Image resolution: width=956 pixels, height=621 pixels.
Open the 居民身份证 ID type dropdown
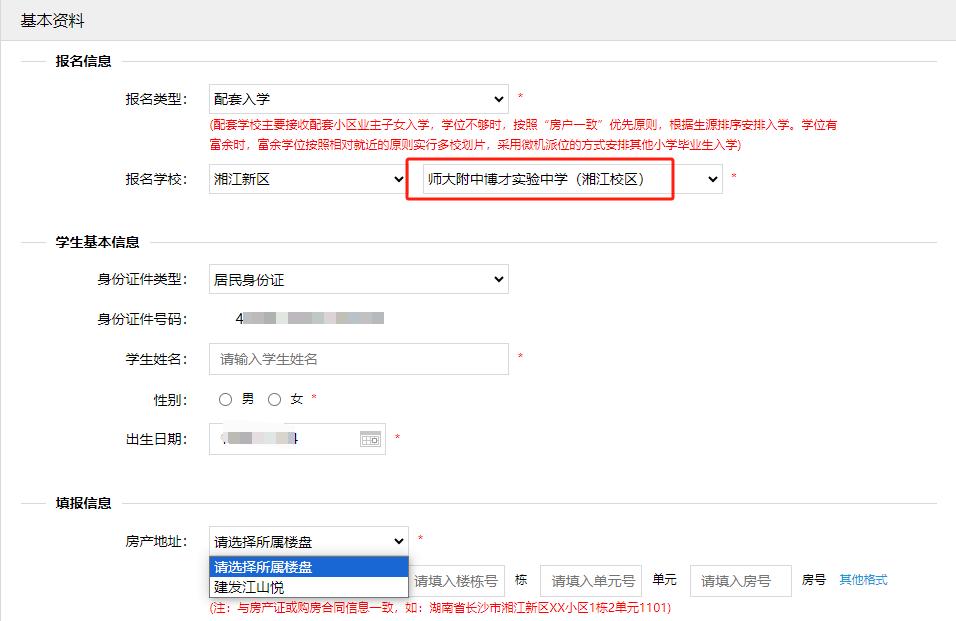pos(359,280)
